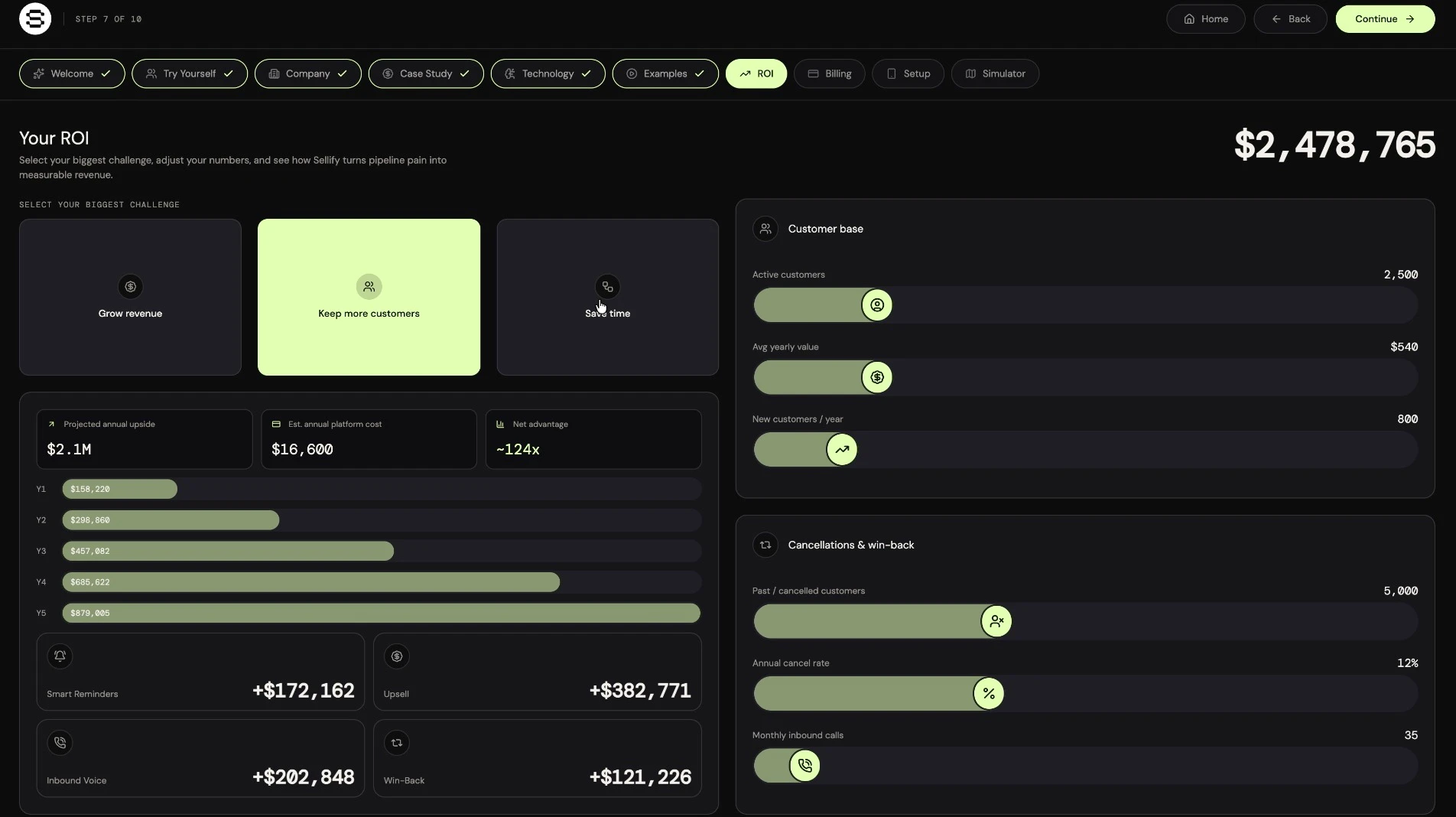Image resolution: width=1456 pixels, height=817 pixels.
Task: Go to the Billing step tab
Action: point(830,73)
